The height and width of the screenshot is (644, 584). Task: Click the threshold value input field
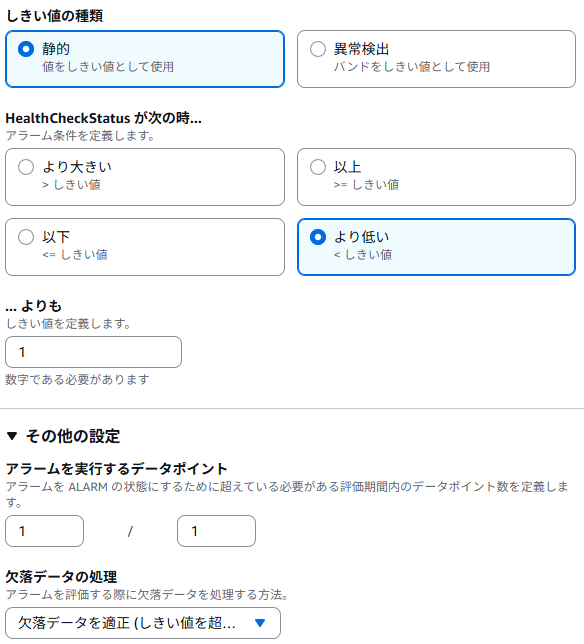[x=93, y=352]
